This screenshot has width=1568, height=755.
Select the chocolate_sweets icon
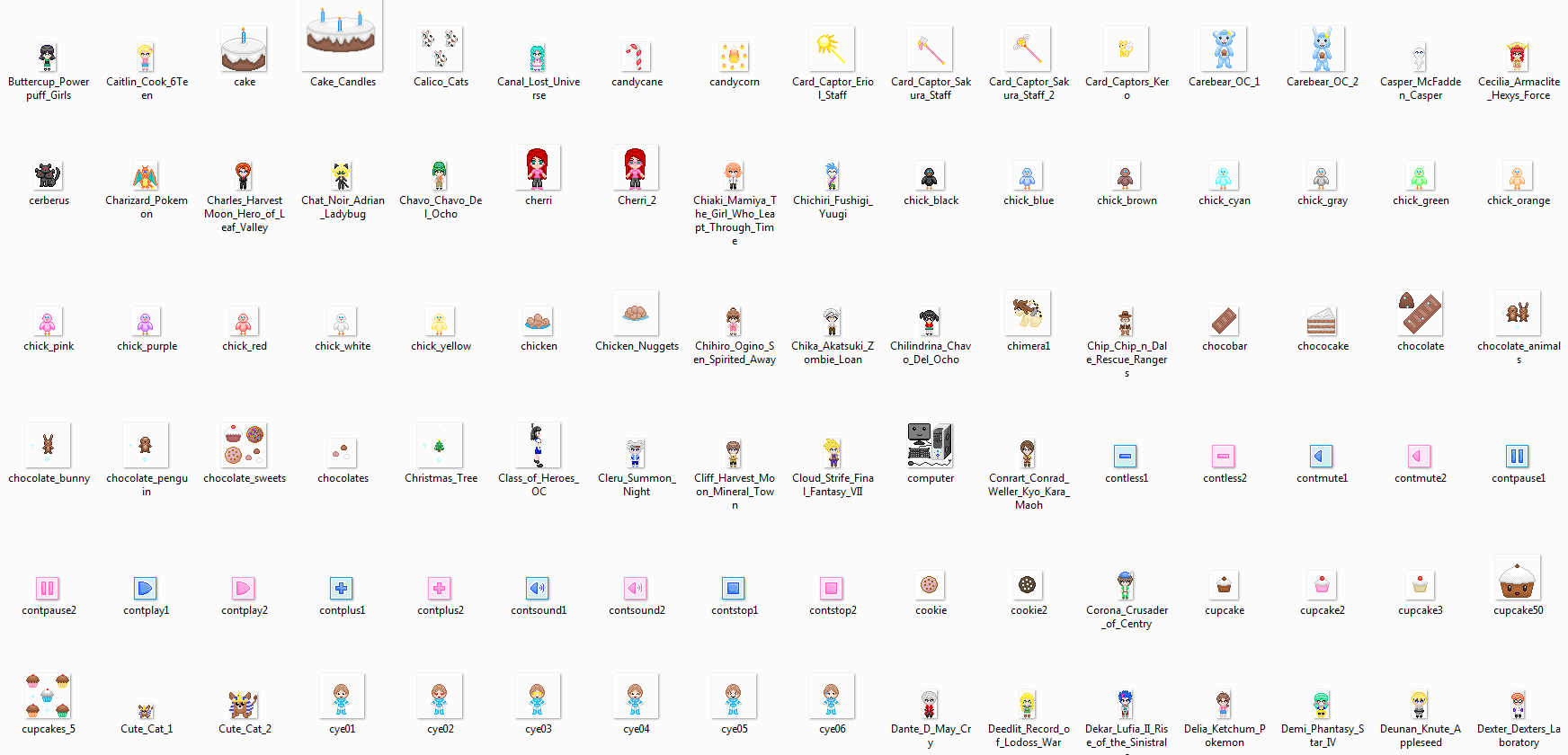[244, 446]
